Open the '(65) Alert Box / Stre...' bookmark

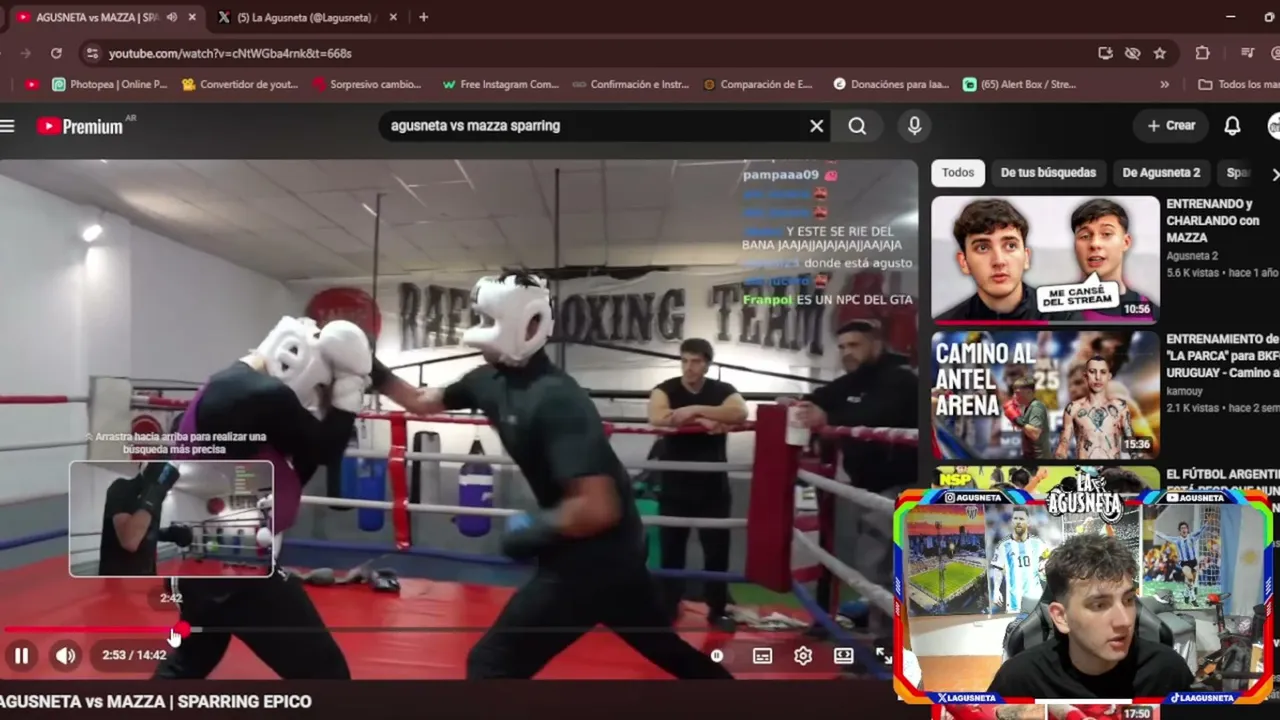(1019, 85)
